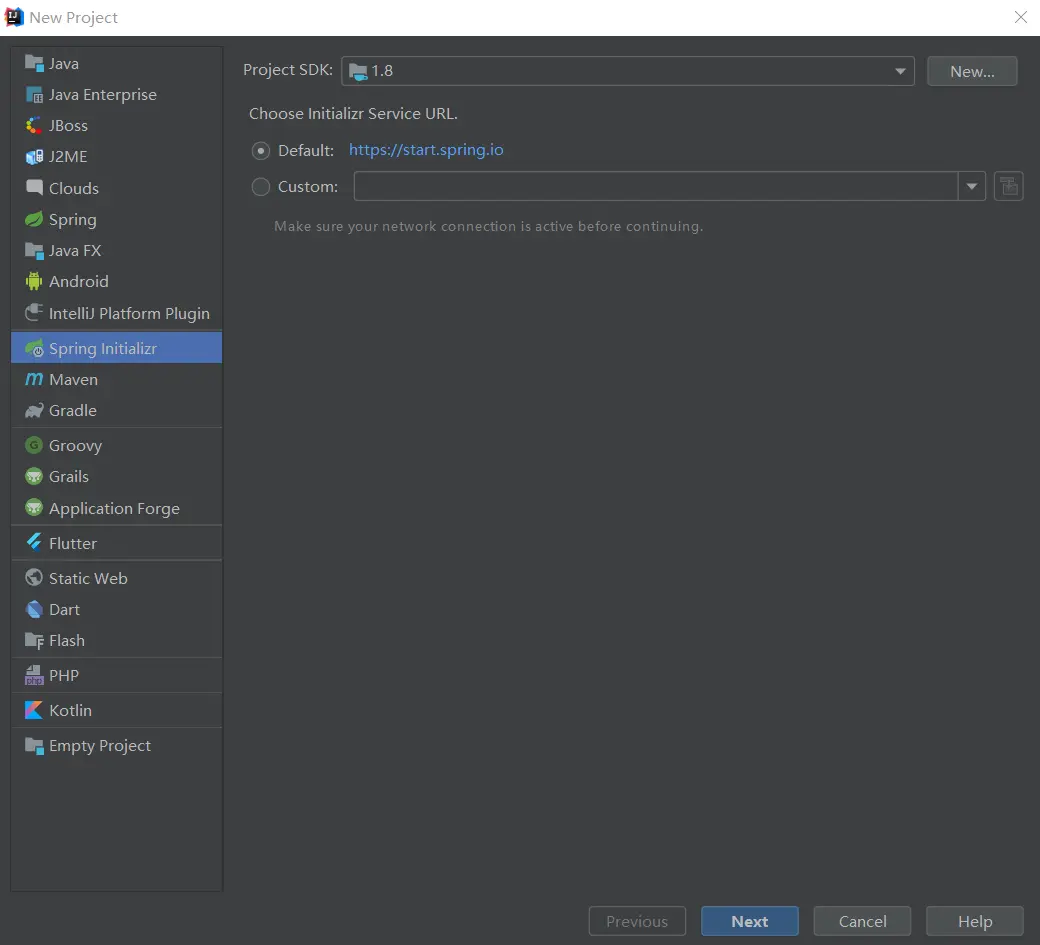Select the Java FX folder icon
Image resolution: width=1040 pixels, height=945 pixels.
point(34,250)
